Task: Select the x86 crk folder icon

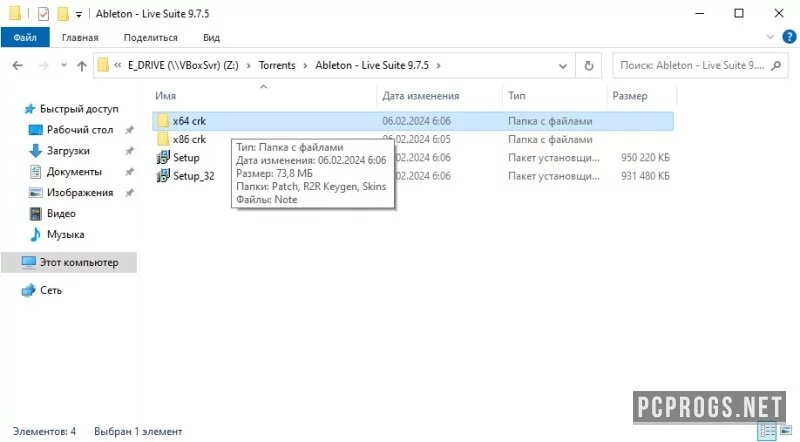Action: click(x=163, y=139)
